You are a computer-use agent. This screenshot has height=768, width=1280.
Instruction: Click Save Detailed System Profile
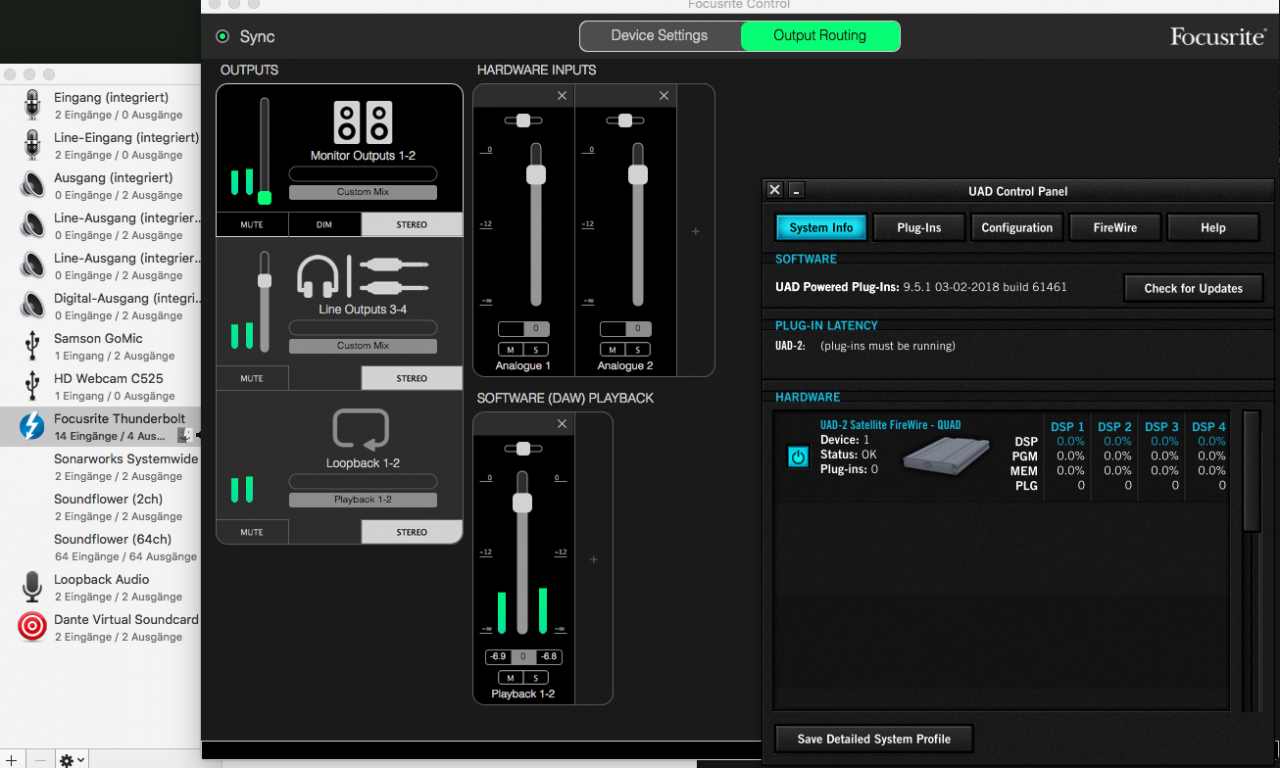tap(874, 739)
